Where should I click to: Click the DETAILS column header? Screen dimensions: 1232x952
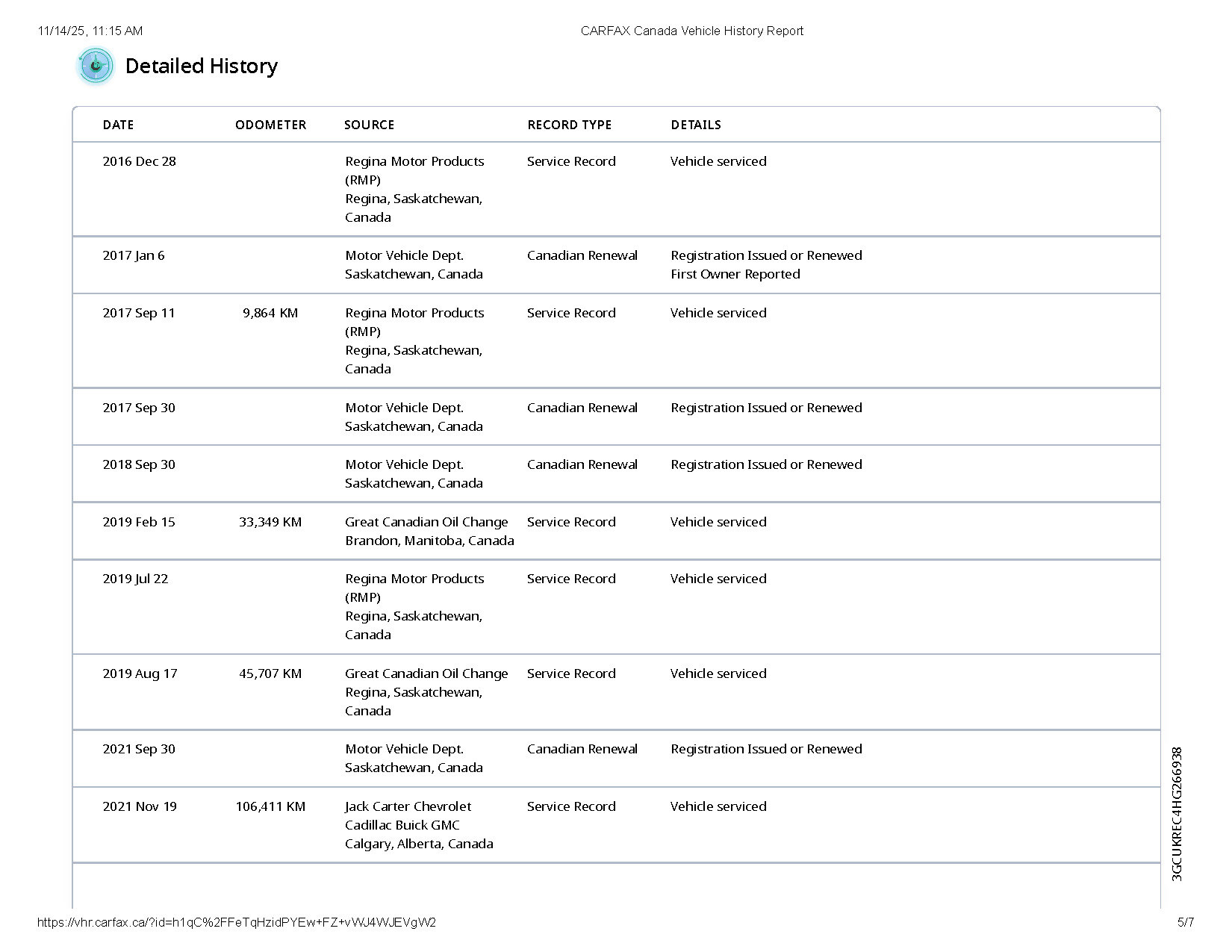click(695, 125)
